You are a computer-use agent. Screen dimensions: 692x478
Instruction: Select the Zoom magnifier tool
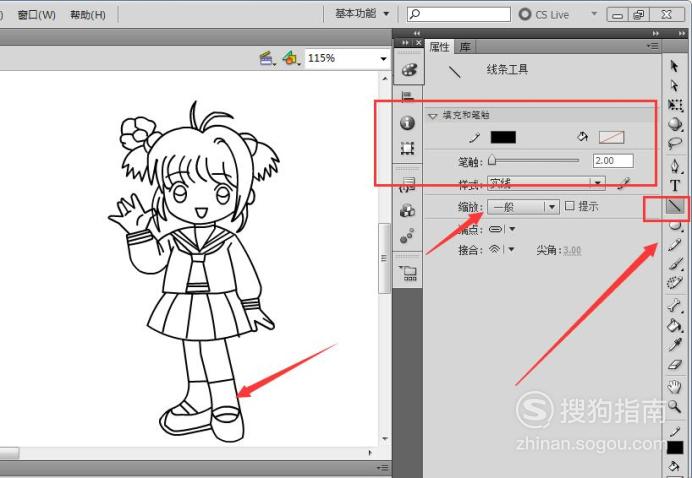tap(675, 406)
